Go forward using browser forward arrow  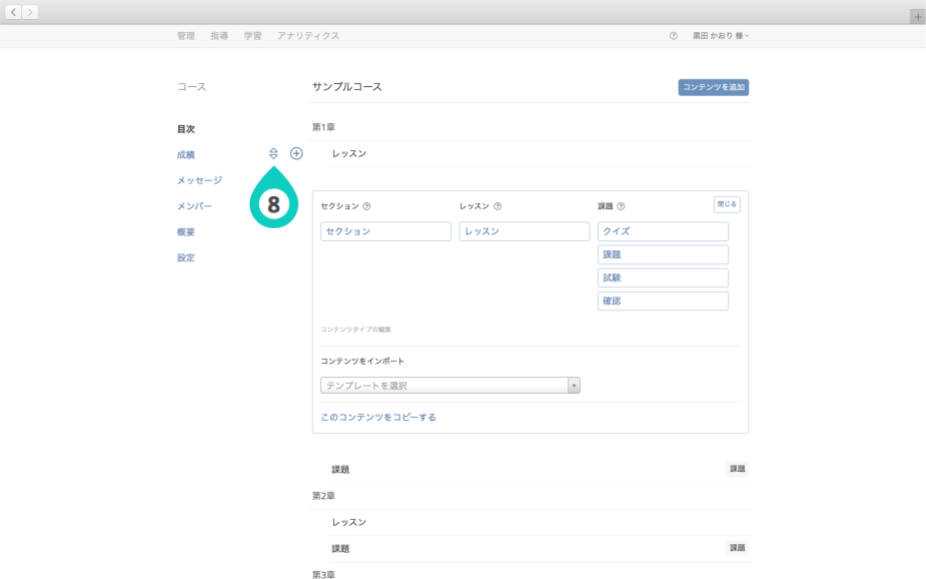pos(30,12)
